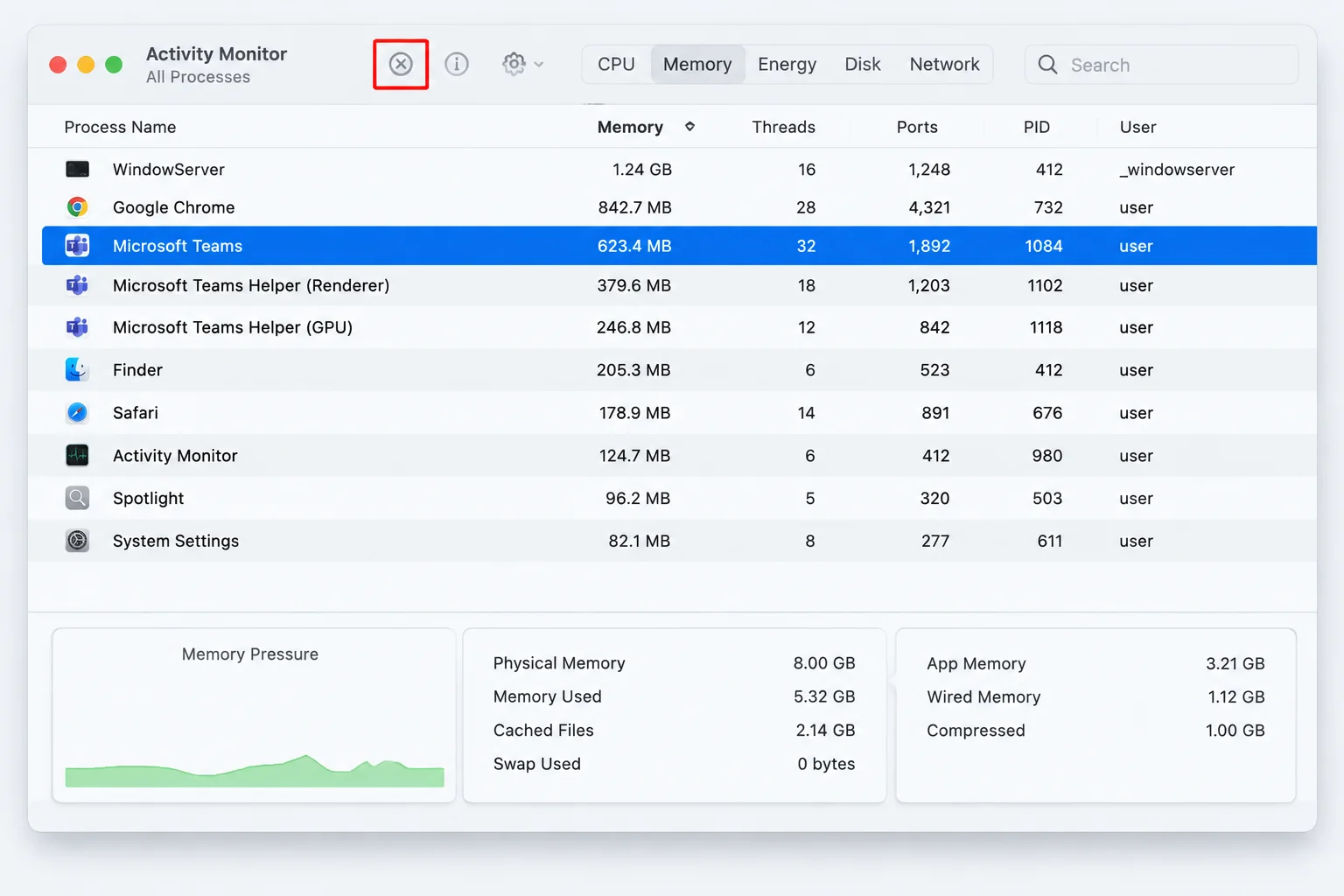Click the Microsoft Teams app icon
The height and width of the screenshot is (896, 1344).
[77, 246]
